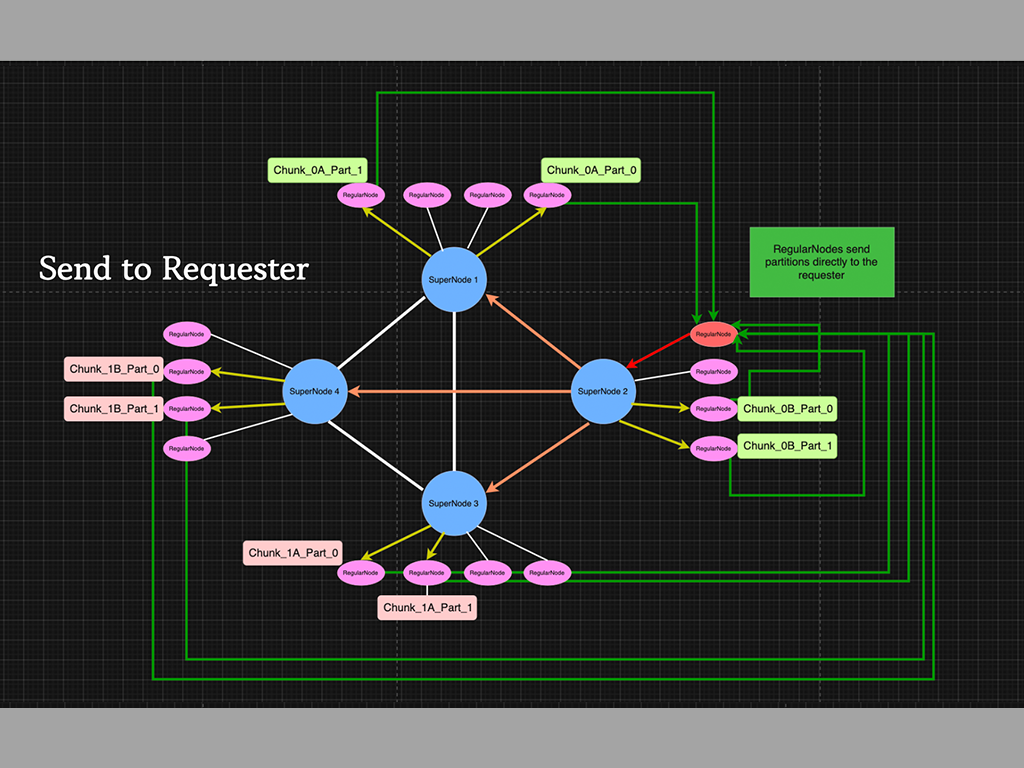Select the SuperNode 2 circle
Screen dimensions: 1024x768
[603, 390]
